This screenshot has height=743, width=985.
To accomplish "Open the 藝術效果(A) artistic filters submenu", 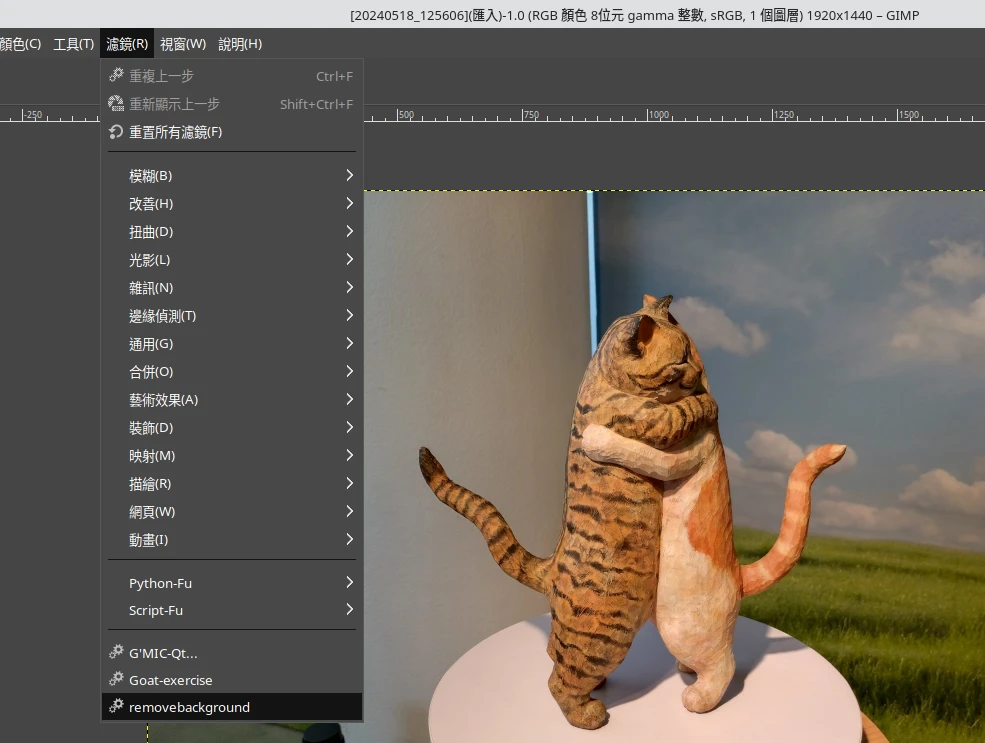I will [x=163, y=400].
